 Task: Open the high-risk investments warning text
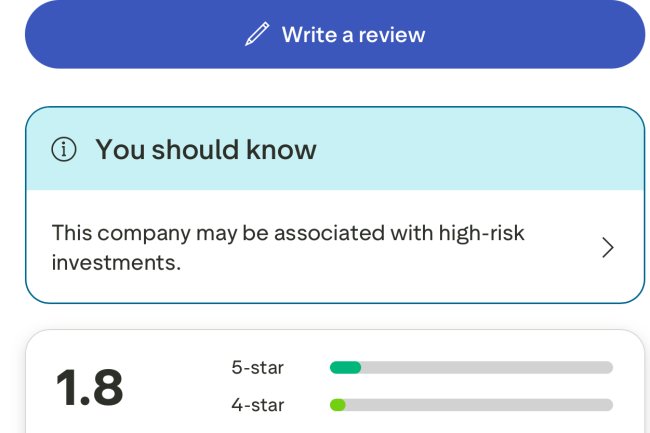pyautogui.click(x=288, y=247)
